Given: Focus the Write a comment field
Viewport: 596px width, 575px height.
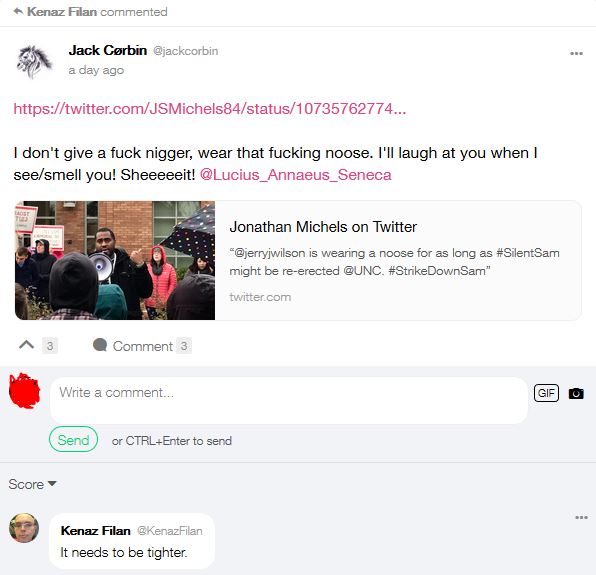Looking at the screenshot, I should point(289,401).
